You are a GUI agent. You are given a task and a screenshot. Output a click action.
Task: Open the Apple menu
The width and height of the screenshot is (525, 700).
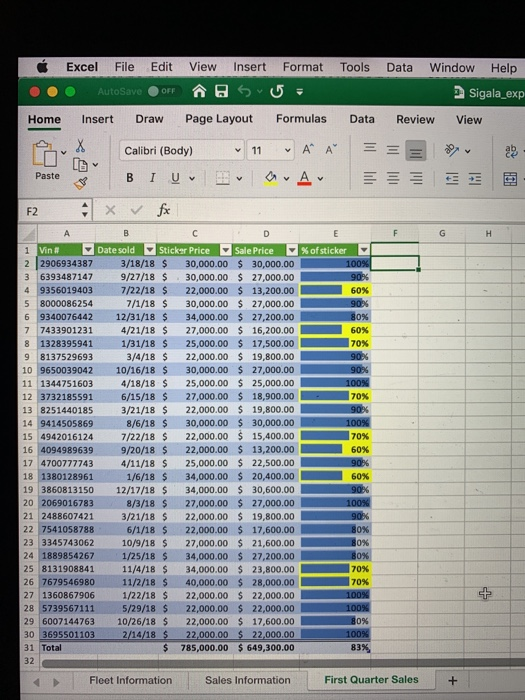pos(42,67)
